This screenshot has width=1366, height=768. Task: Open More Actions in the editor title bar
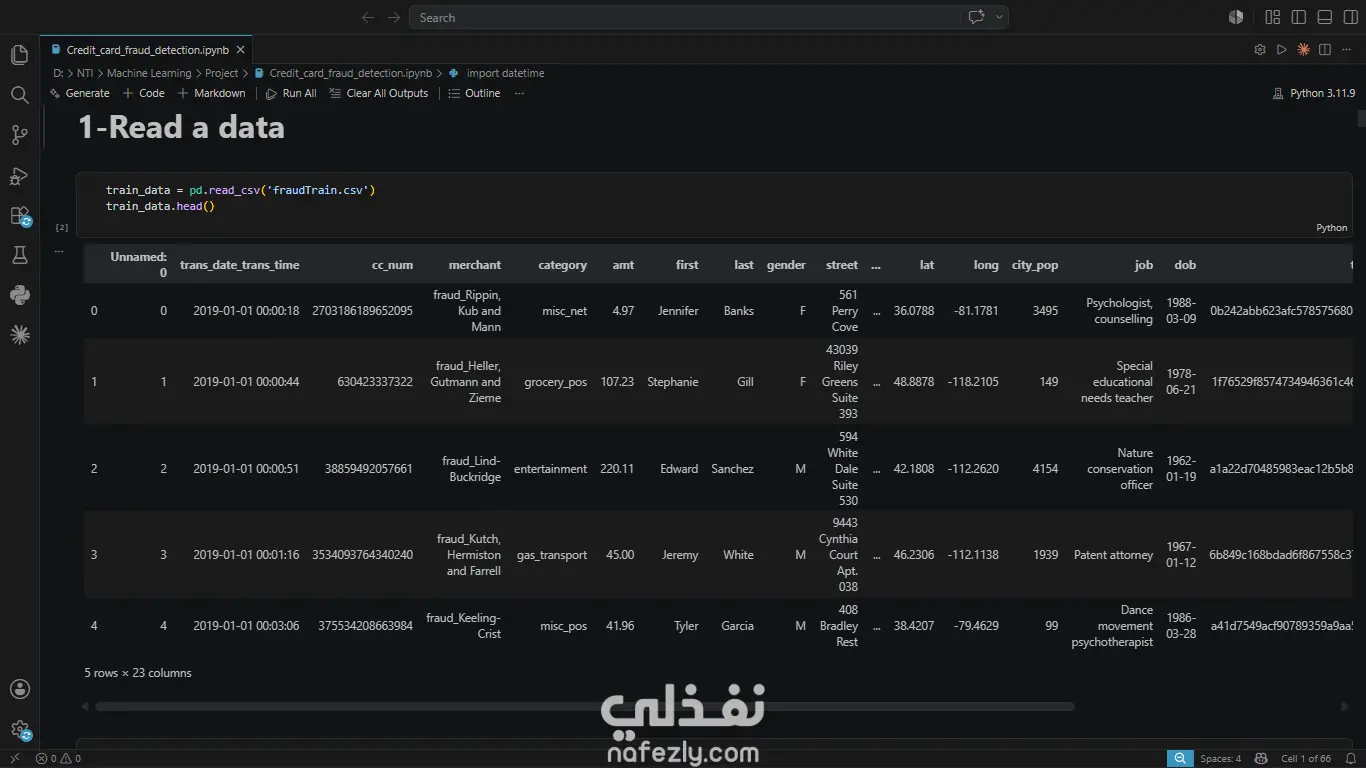tap(1347, 49)
